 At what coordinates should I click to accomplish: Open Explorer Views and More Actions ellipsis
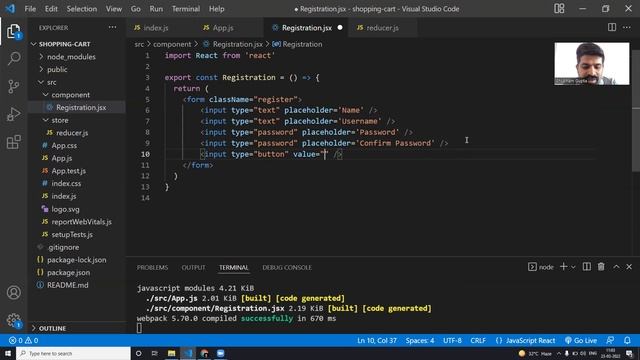coord(112,27)
